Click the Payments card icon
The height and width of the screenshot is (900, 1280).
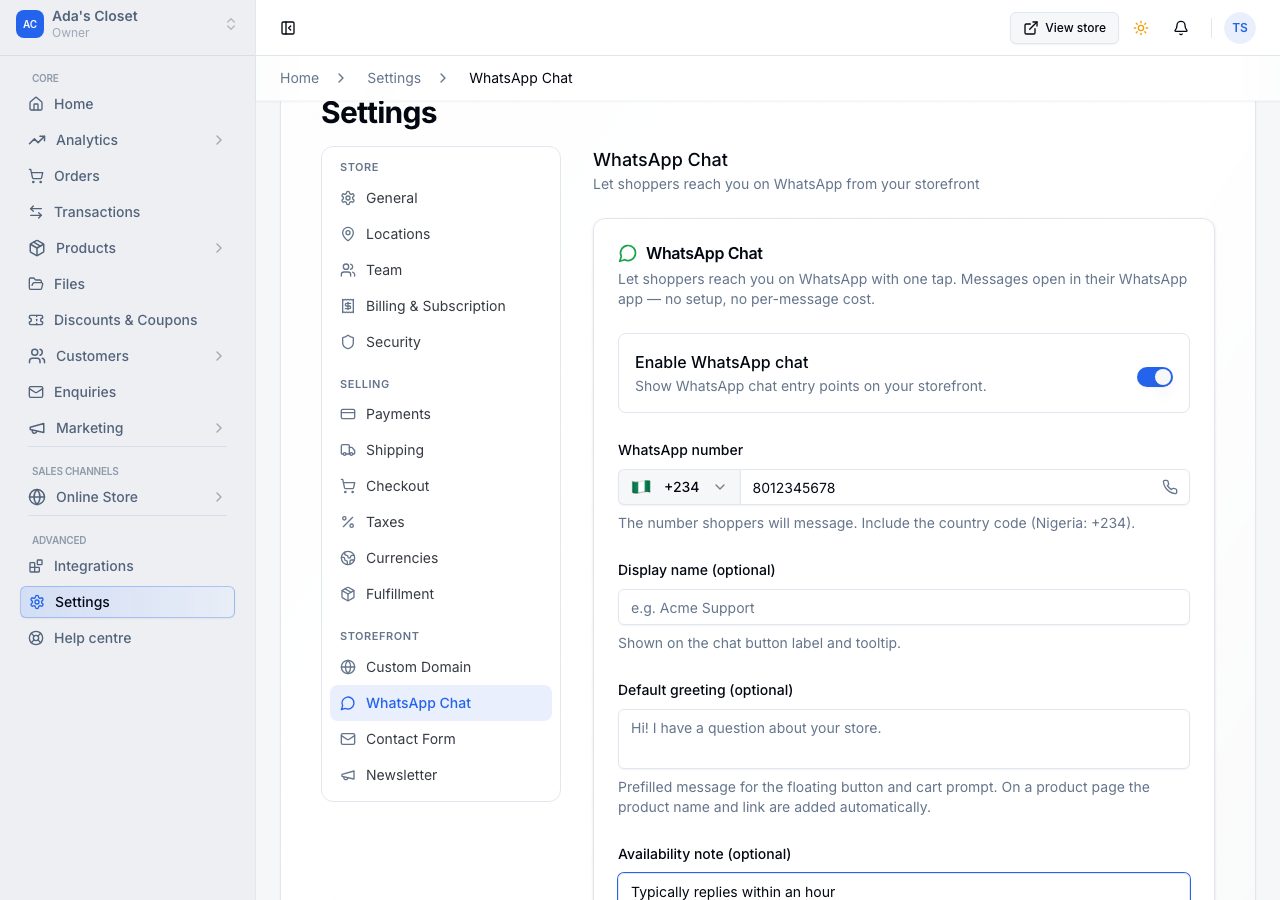348,414
